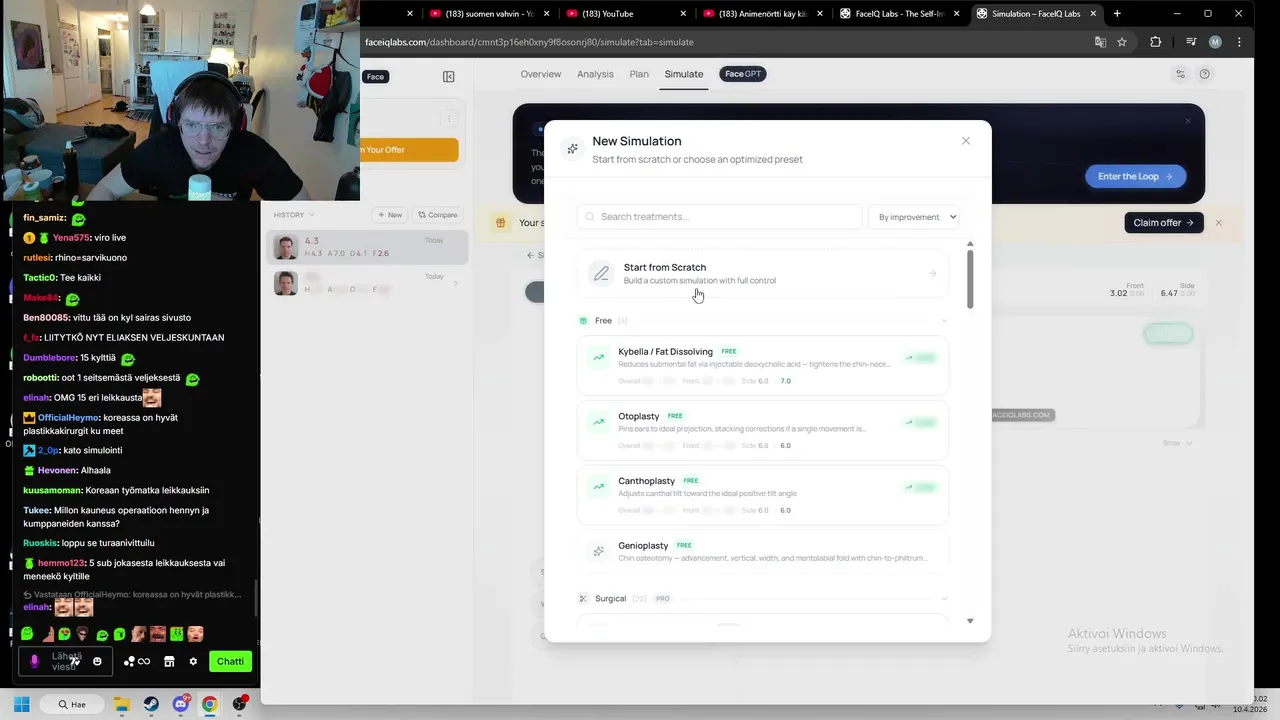Open Steam from the taskbar

point(151,704)
